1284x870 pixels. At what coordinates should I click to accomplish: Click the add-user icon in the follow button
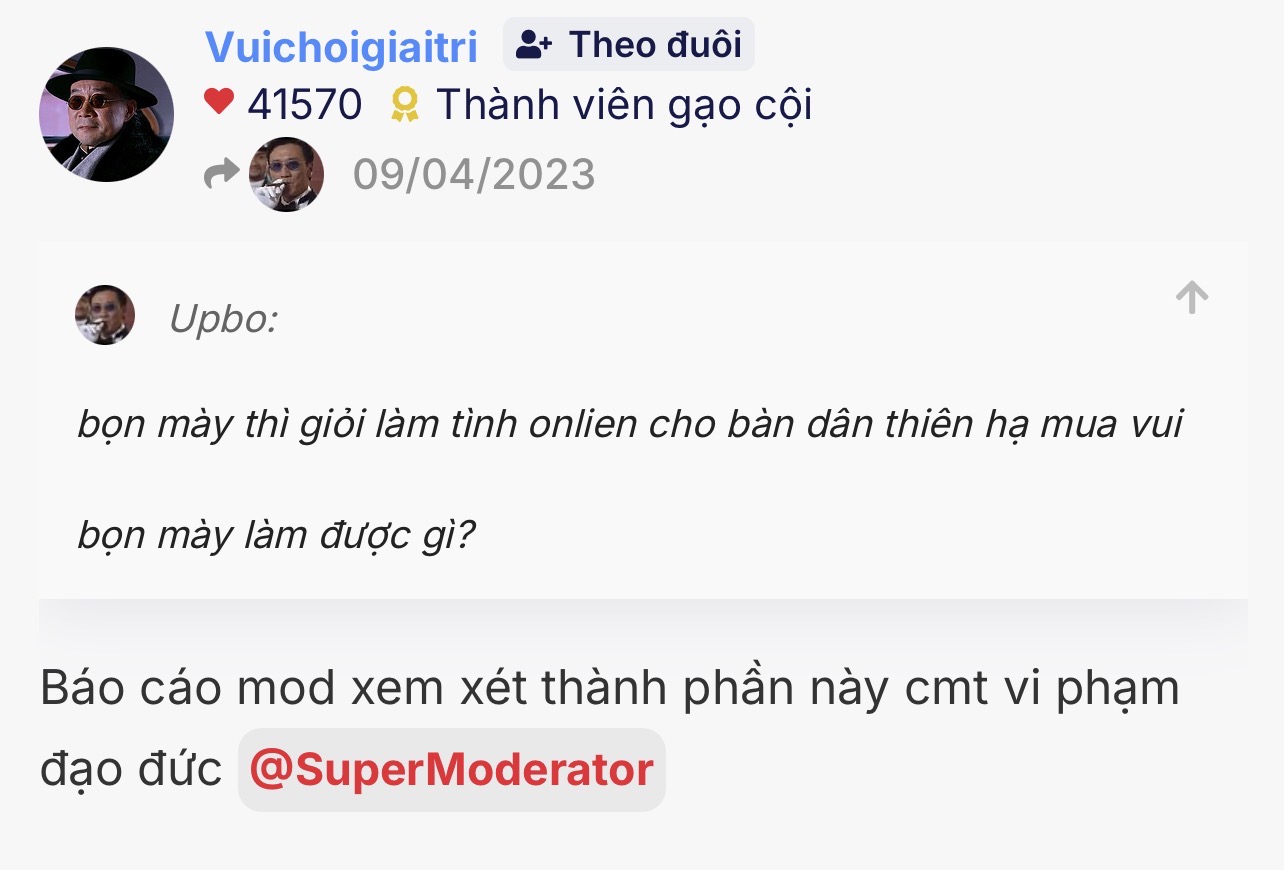[535, 45]
